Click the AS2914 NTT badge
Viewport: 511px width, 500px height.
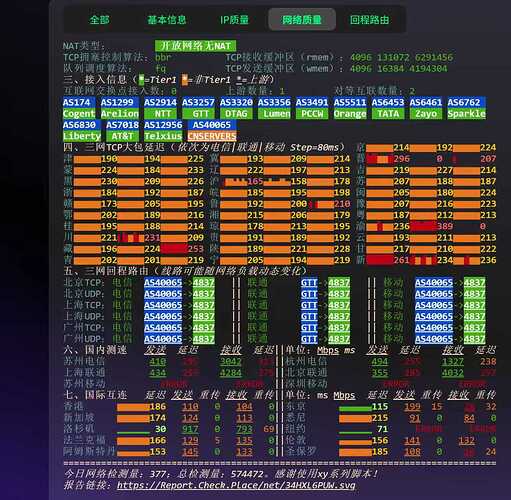pyautogui.click(x=162, y=108)
